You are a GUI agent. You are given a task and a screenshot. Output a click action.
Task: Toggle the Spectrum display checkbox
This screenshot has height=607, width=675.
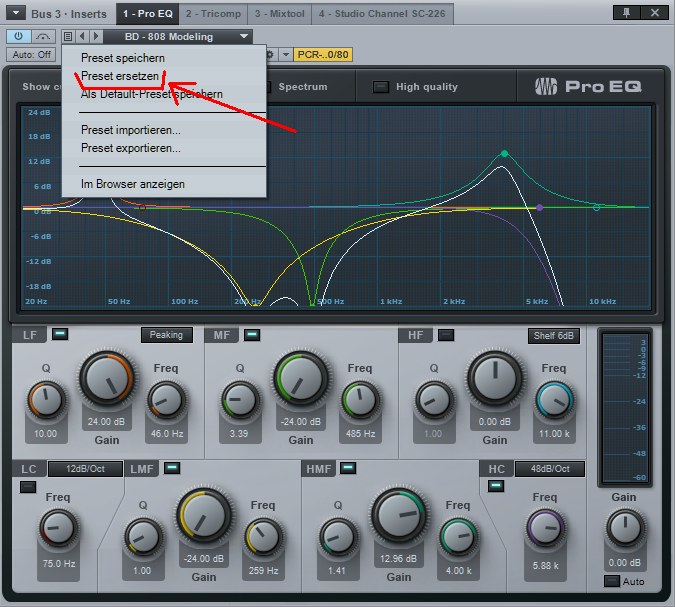point(268,87)
